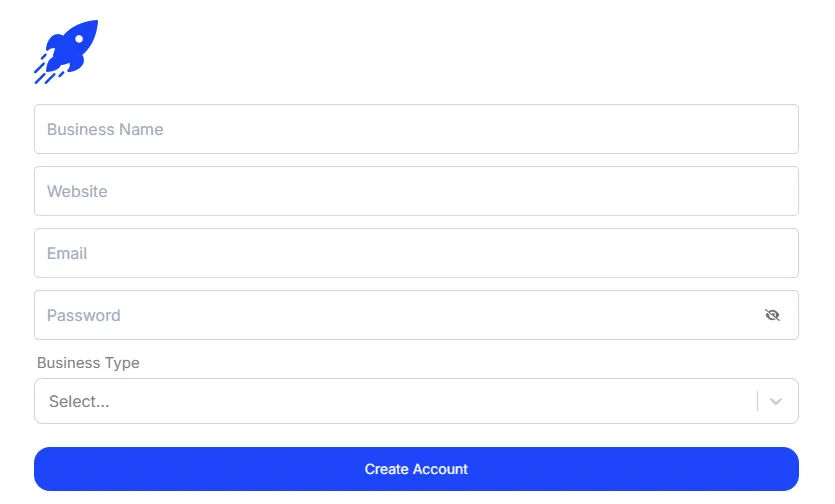
Task: Select the Email input box
Action: 416,253
